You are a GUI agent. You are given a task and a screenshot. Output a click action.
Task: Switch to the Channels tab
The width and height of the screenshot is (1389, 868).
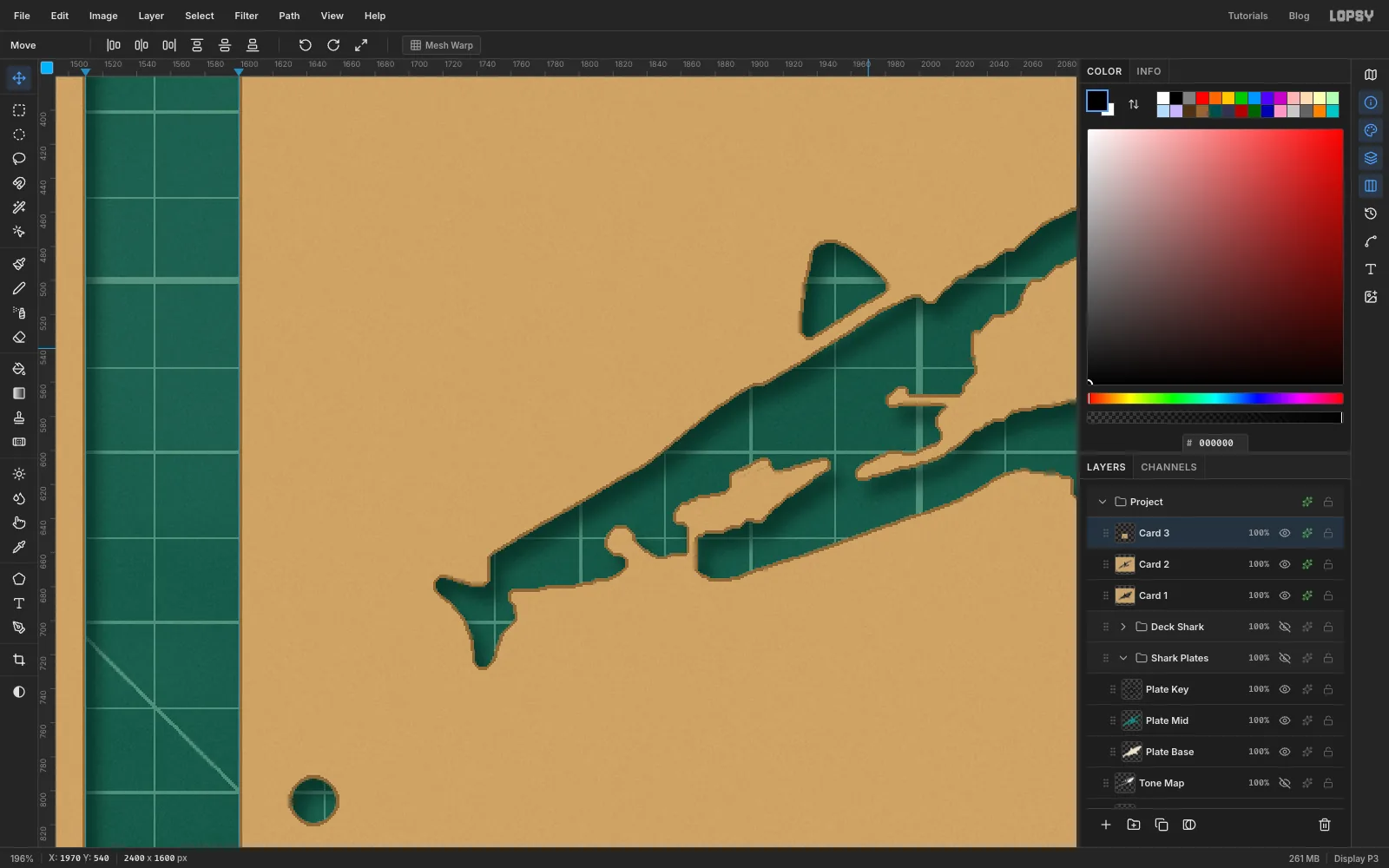1168,467
